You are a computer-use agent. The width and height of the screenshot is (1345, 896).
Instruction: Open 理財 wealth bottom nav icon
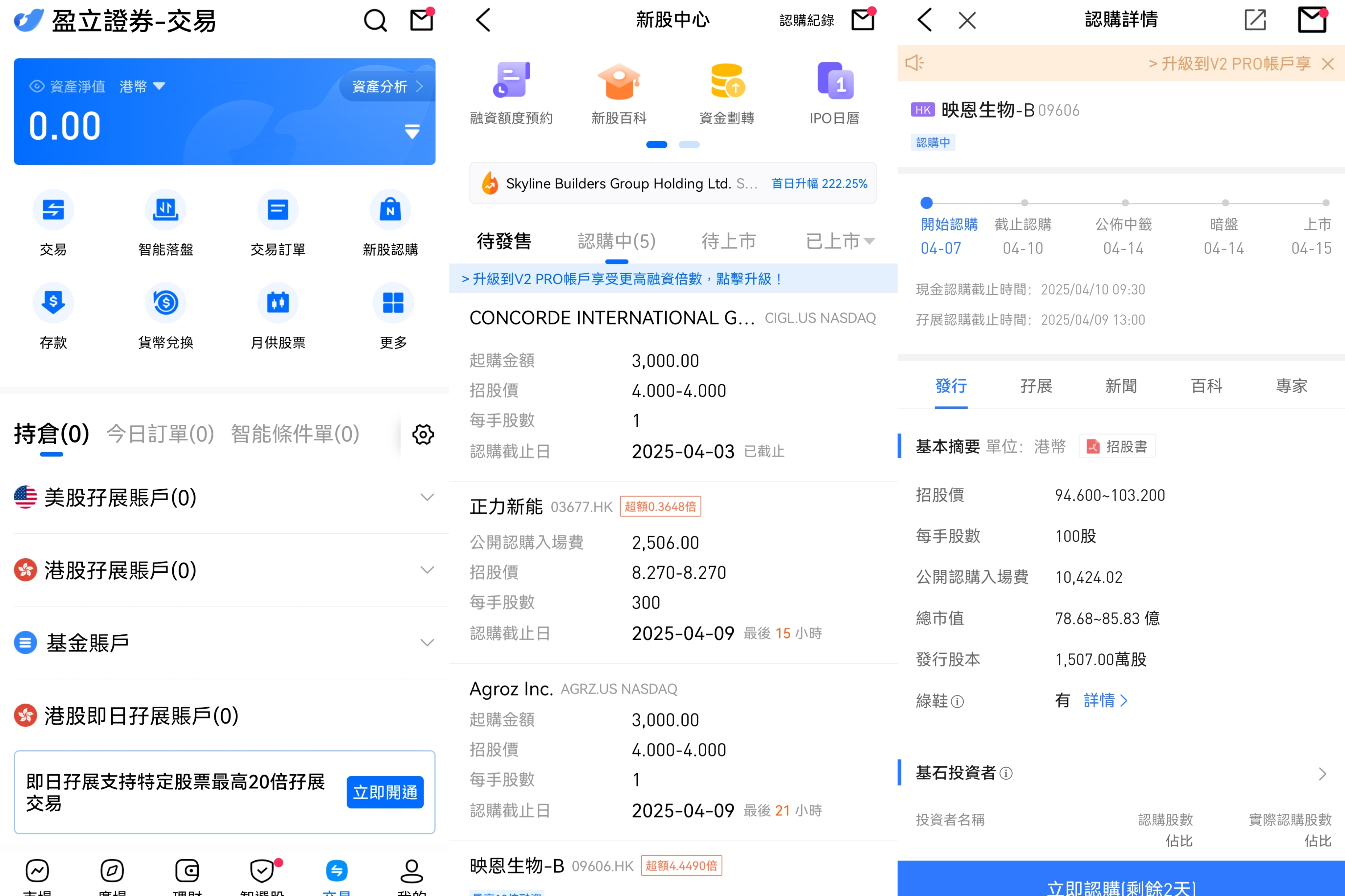tap(187, 871)
